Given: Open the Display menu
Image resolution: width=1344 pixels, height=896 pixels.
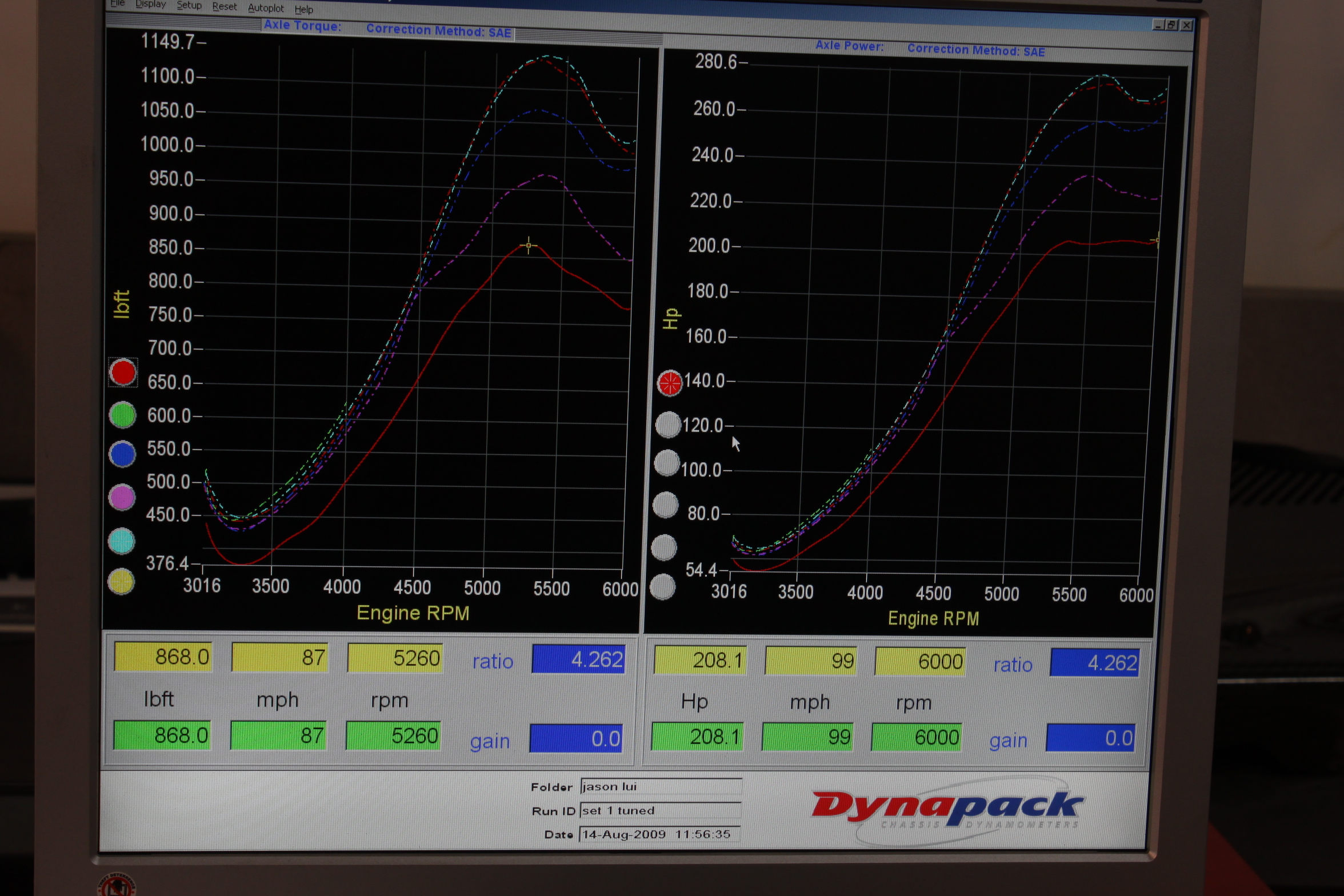Looking at the screenshot, I should point(150,4).
